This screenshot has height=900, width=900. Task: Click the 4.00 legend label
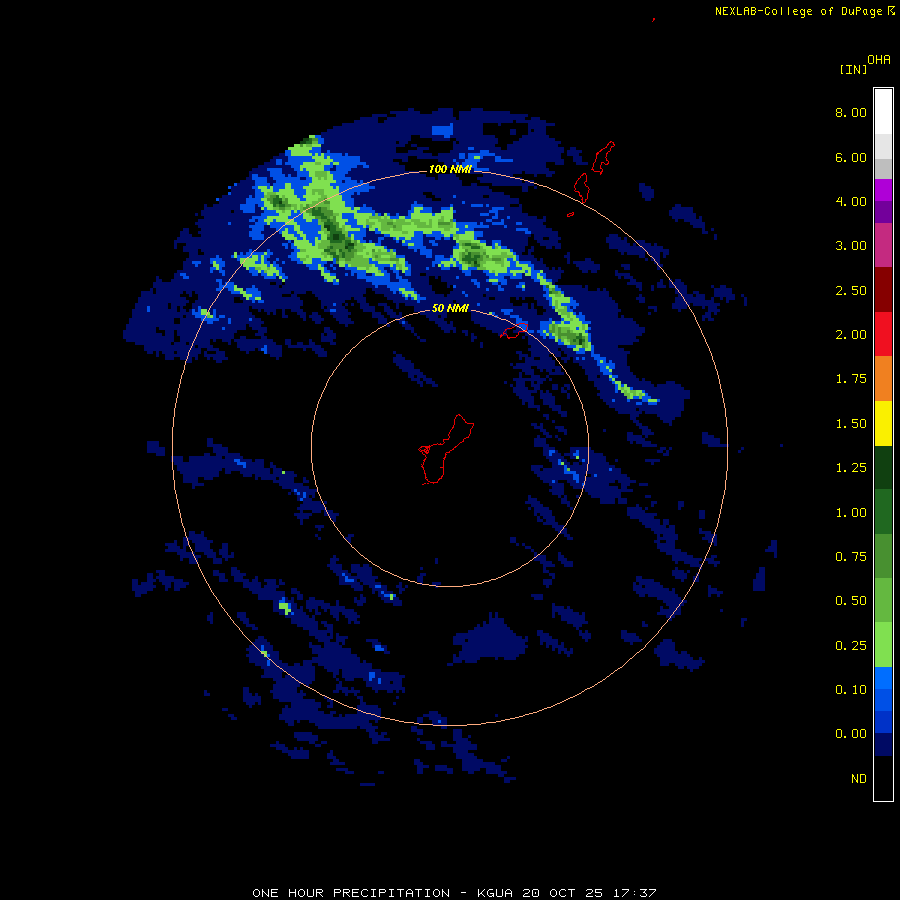coord(851,201)
